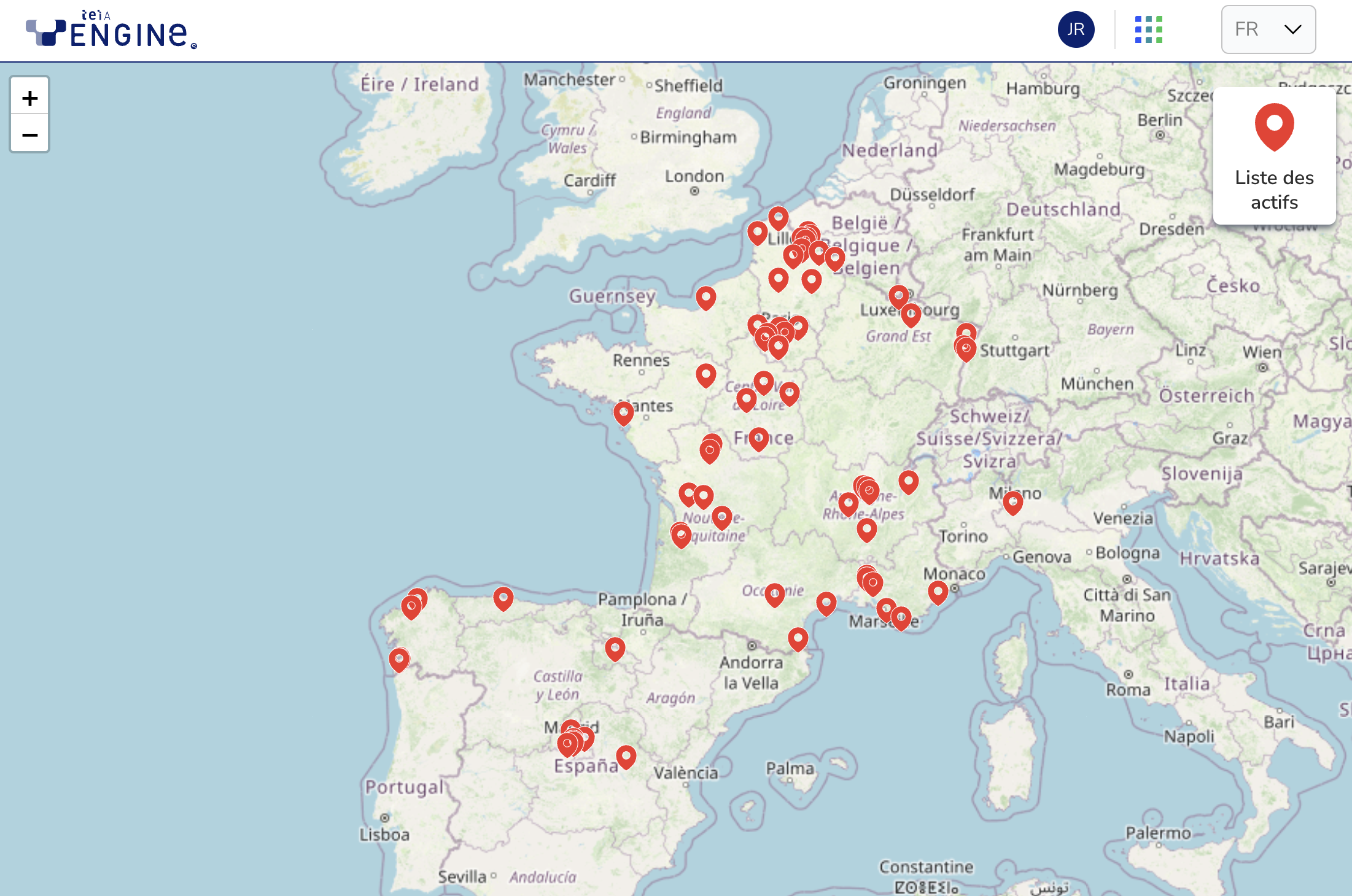Select the marker on Portugal's northwest coast
The image size is (1352, 896).
[x=399, y=659]
